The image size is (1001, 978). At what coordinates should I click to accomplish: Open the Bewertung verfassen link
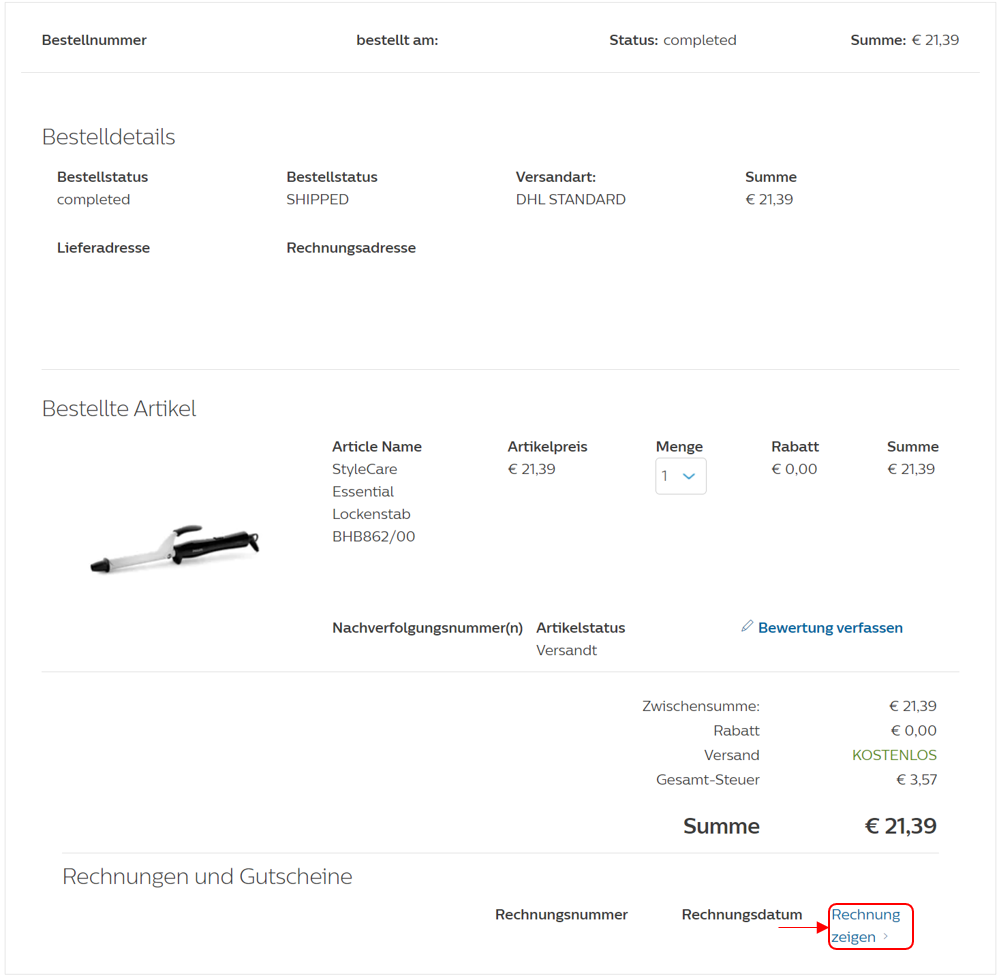pyautogui.click(x=830, y=628)
